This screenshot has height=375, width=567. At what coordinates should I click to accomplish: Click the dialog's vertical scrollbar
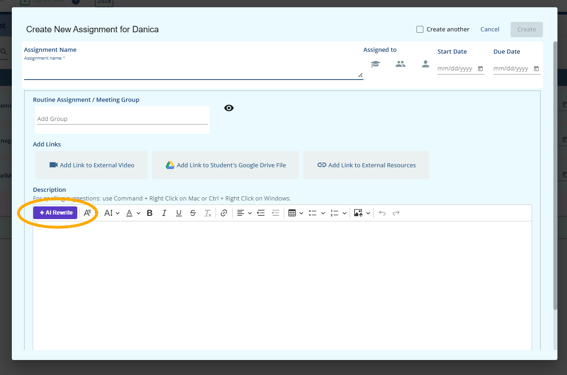(555, 176)
